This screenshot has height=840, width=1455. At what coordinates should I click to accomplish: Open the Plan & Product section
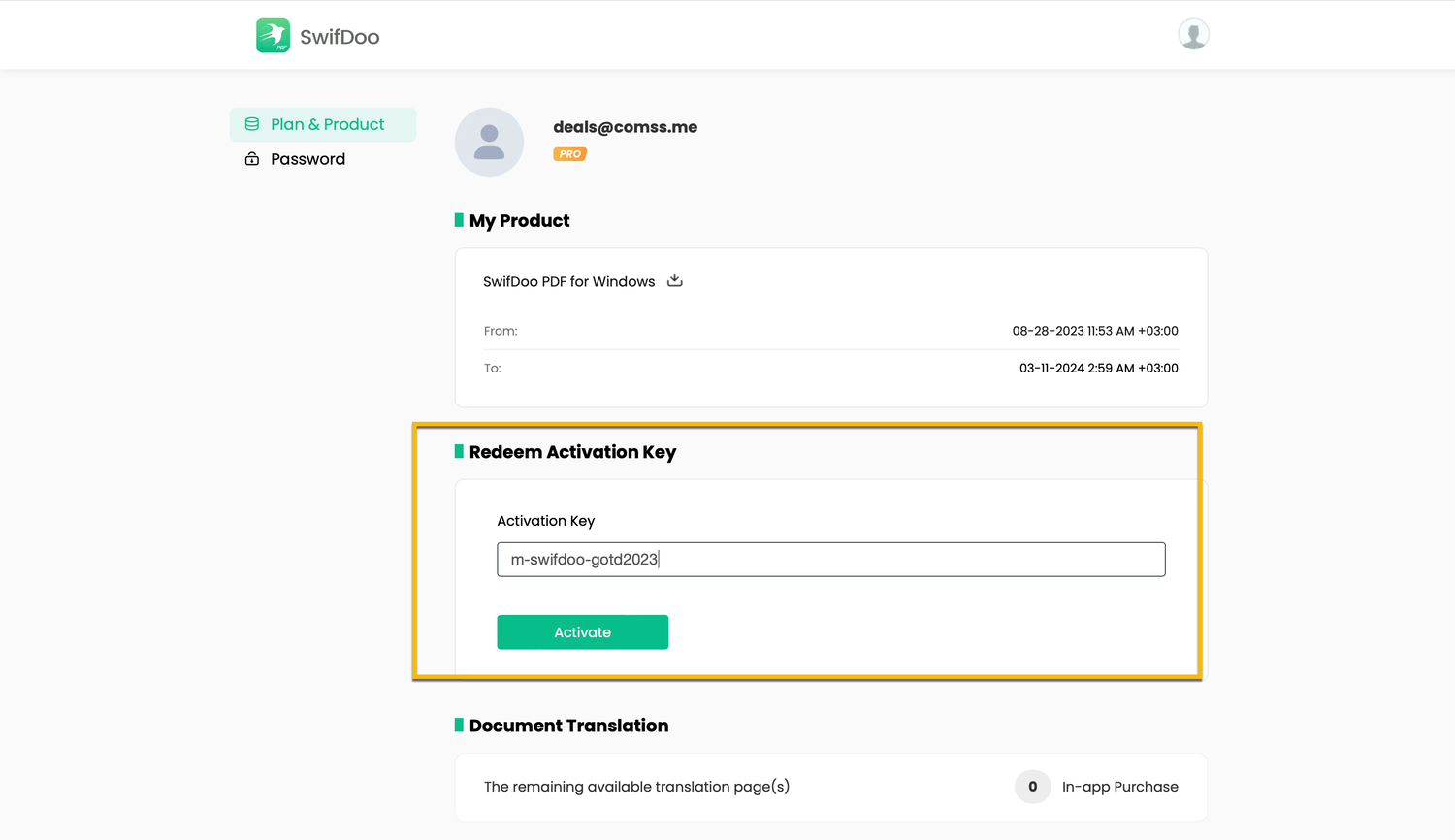327,124
